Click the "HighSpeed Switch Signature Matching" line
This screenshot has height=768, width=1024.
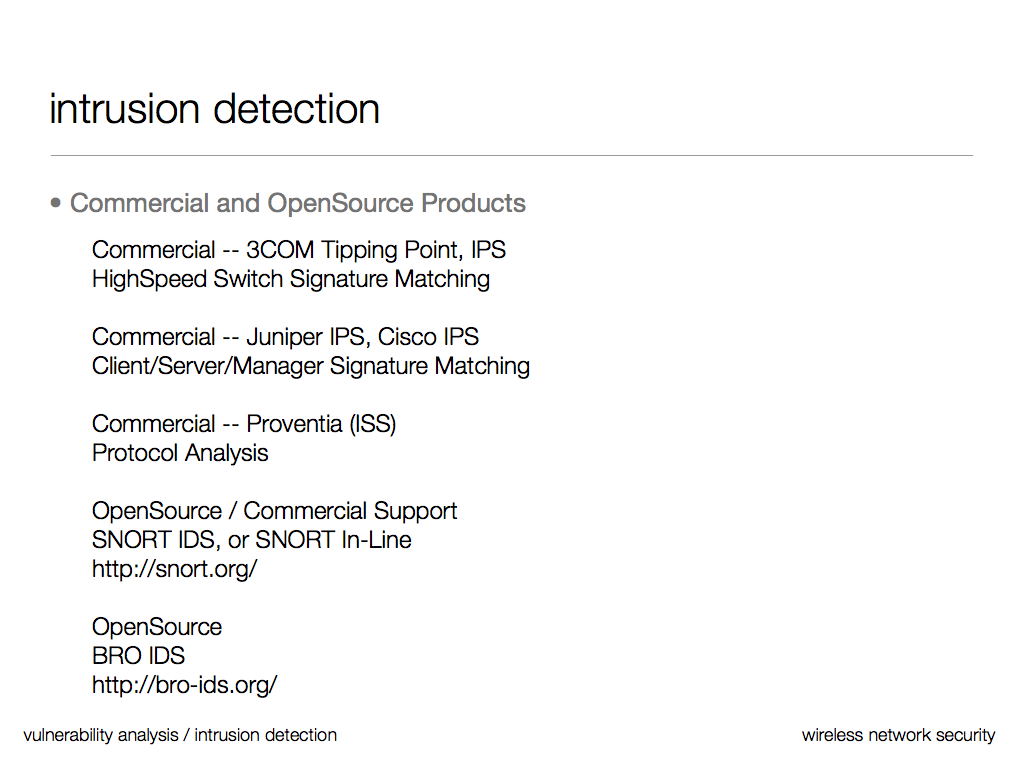[x=291, y=278]
